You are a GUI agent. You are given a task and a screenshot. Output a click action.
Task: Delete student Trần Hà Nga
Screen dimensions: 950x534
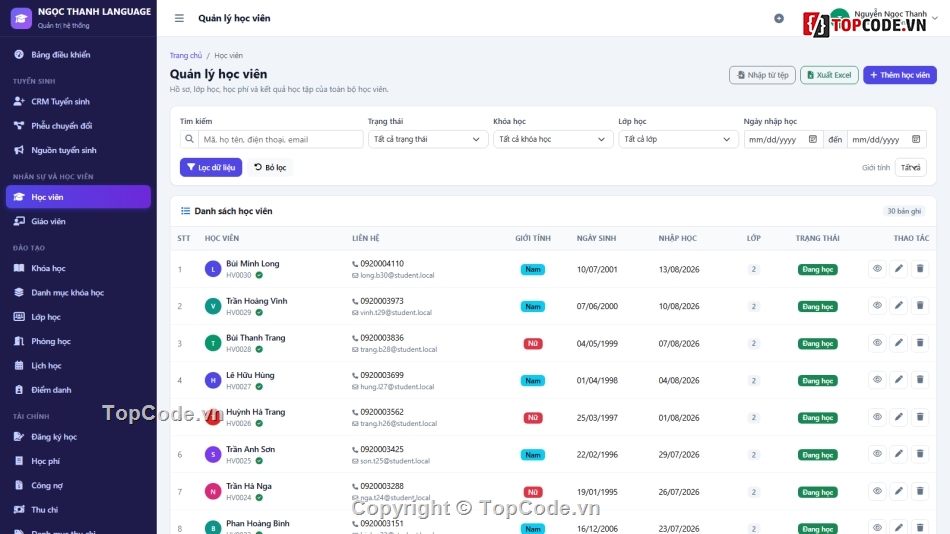[x=920, y=492]
